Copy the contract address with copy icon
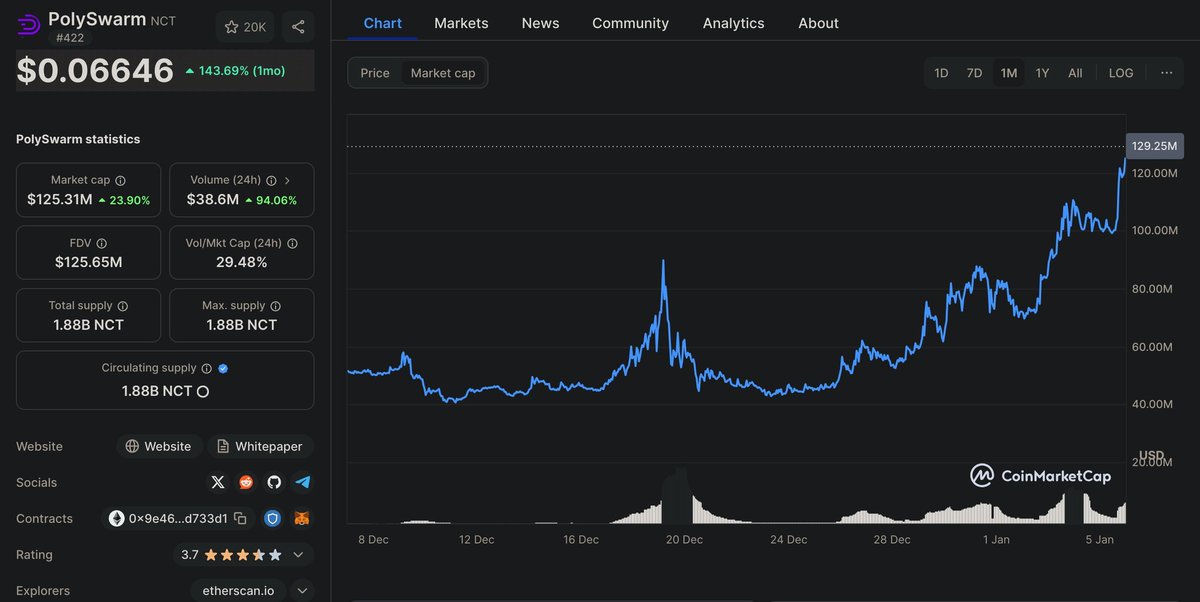This screenshot has width=1200, height=602. click(x=240, y=518)
